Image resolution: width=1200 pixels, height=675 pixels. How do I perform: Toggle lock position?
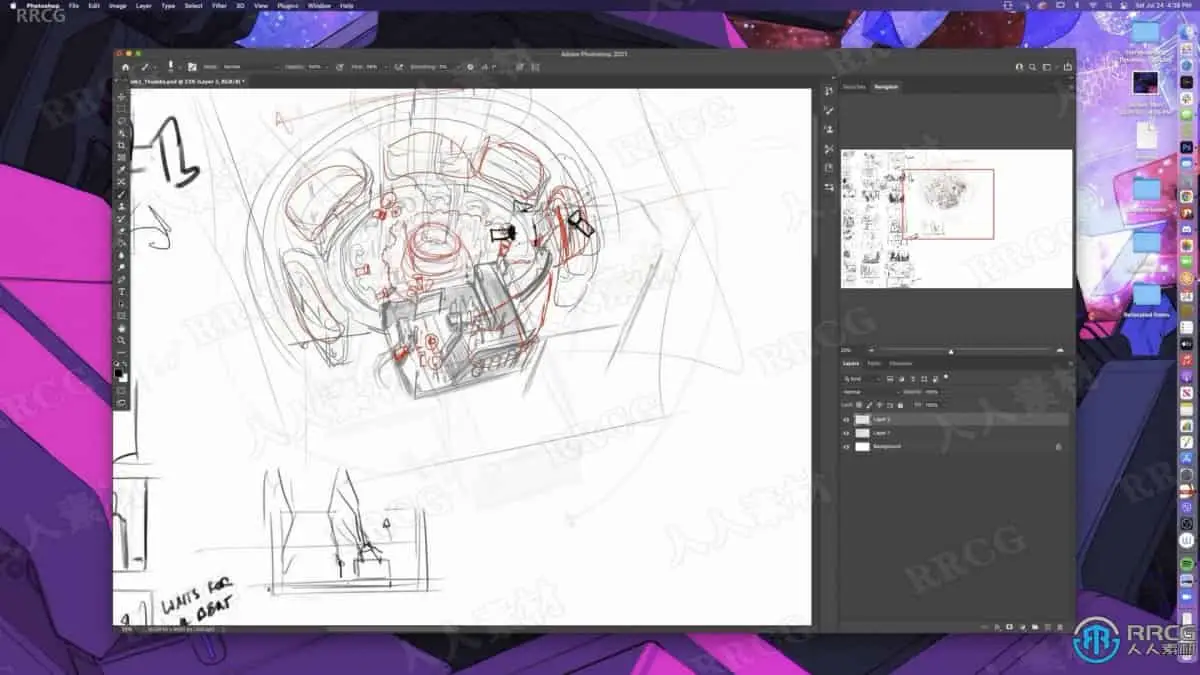(879, 405)
